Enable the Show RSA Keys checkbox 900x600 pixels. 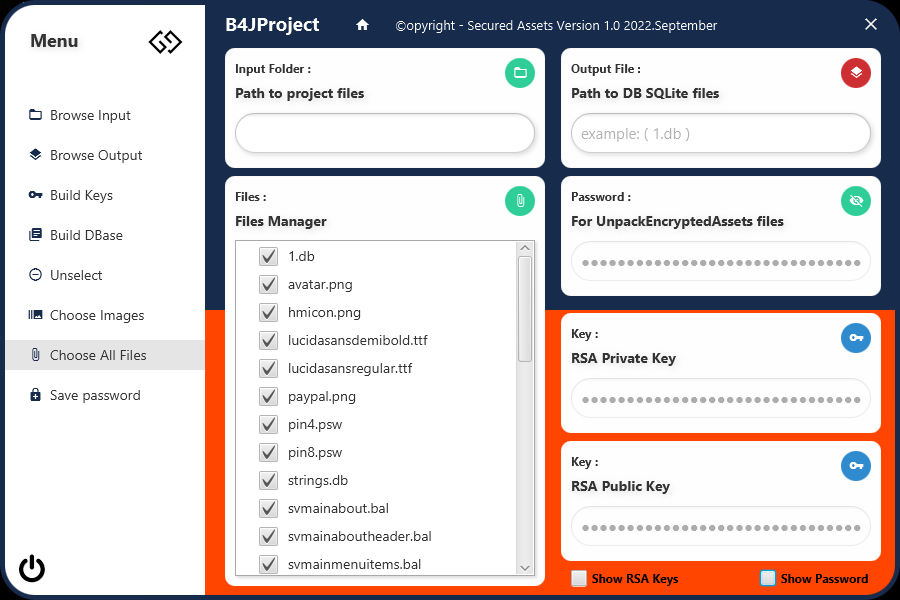point(579,578)
